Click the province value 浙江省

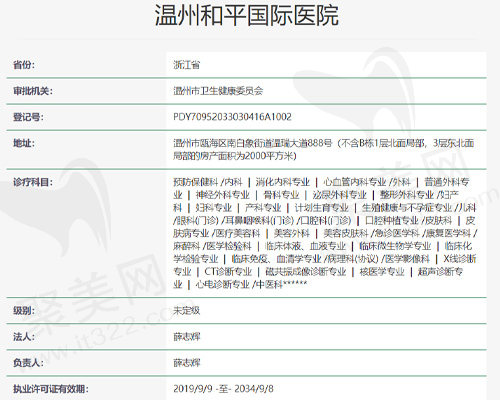(x=187, y=65)
